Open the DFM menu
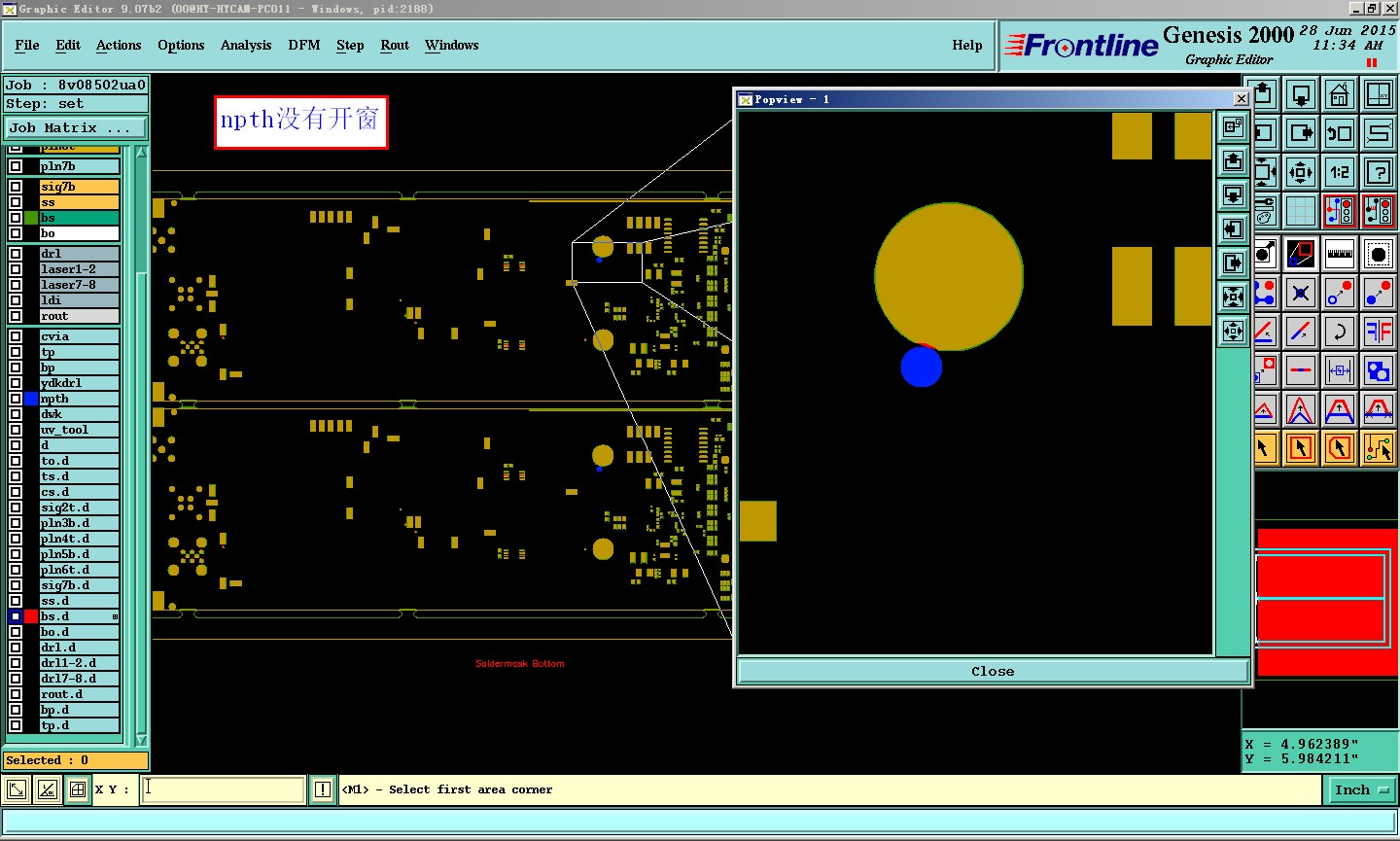The height and width of the screenshot is (841, 1400). pos(304,45)
